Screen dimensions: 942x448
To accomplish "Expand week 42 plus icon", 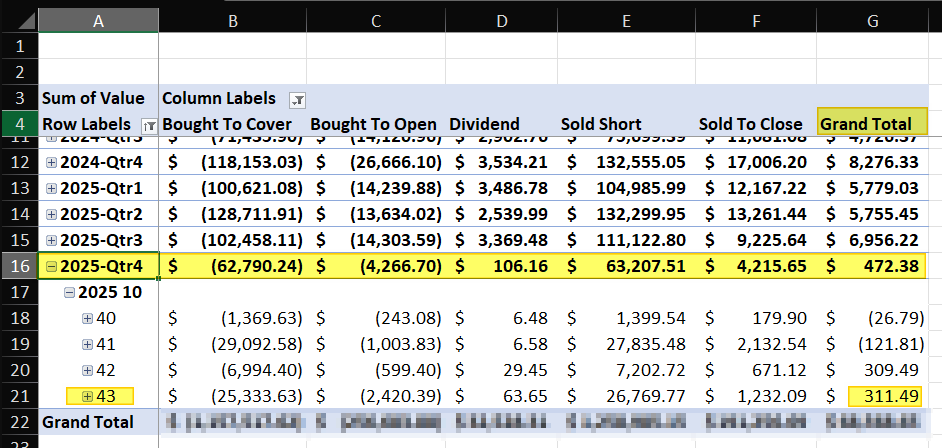I will 88,370.
